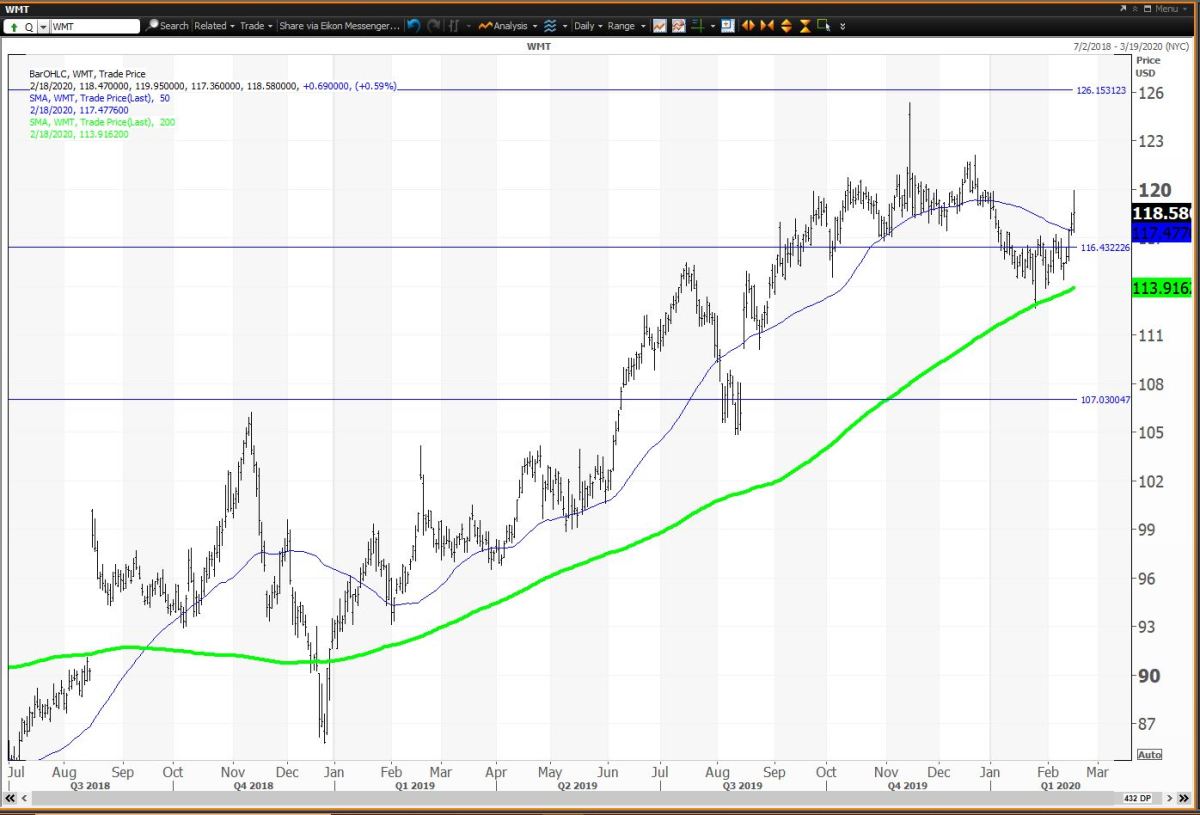Click the Redo arrow icon
1200x815 pixels.
pos(435,25)
